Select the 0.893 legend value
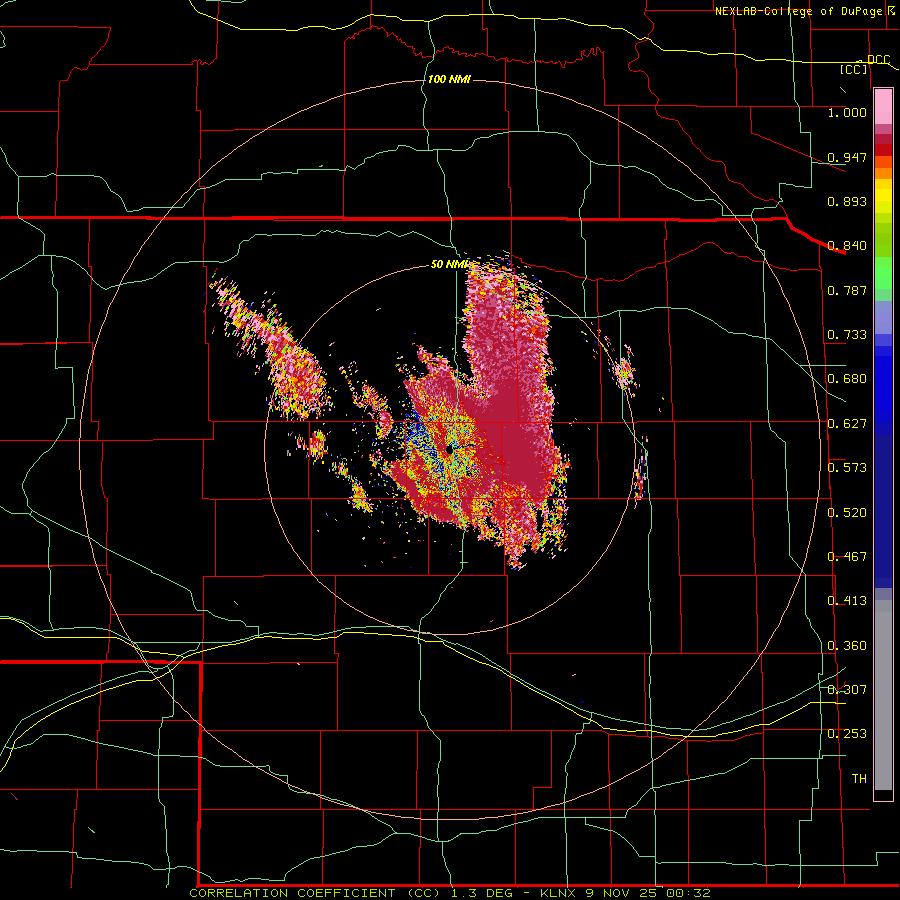 [x=847, y=201]
